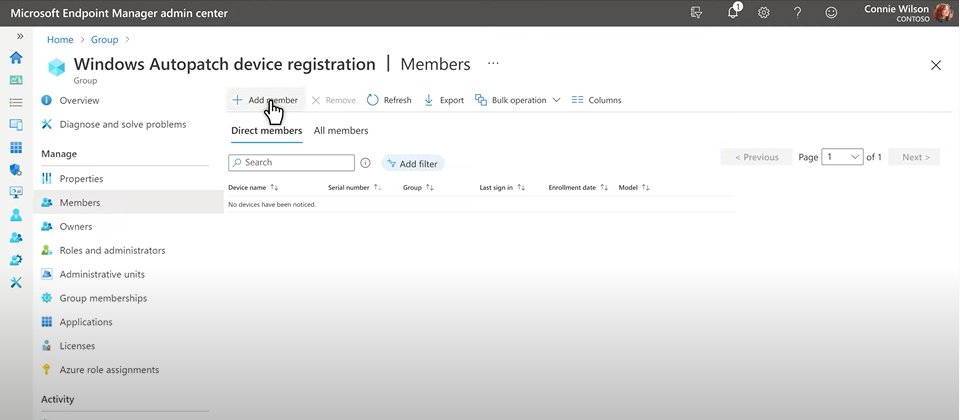Click the Home breadcrumb link
960x420 pixels.
point(60,39)
